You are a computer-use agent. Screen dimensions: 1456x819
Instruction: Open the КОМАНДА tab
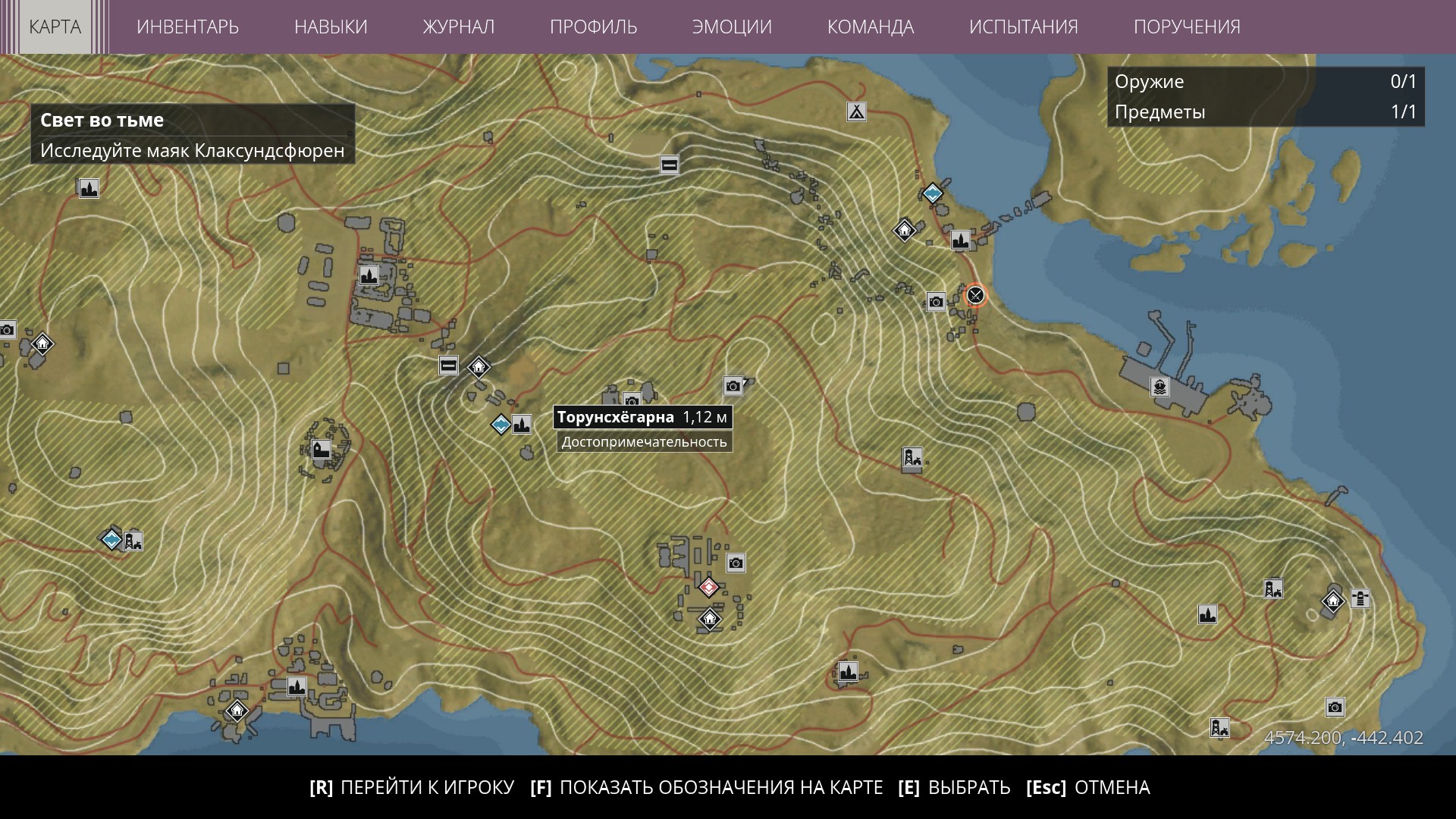click(x=871, y=27)
